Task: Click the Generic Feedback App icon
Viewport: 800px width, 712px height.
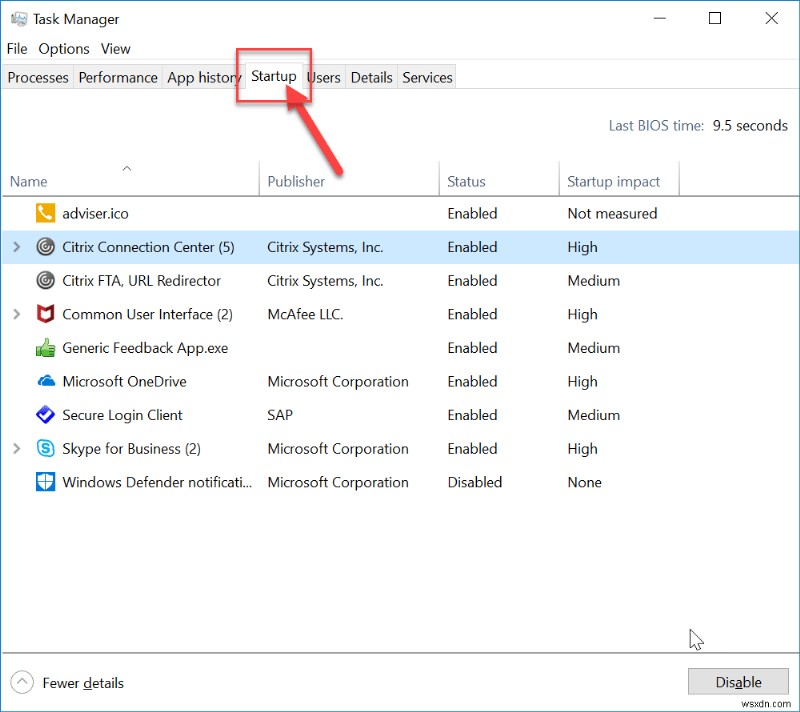Action: point(44,348)
